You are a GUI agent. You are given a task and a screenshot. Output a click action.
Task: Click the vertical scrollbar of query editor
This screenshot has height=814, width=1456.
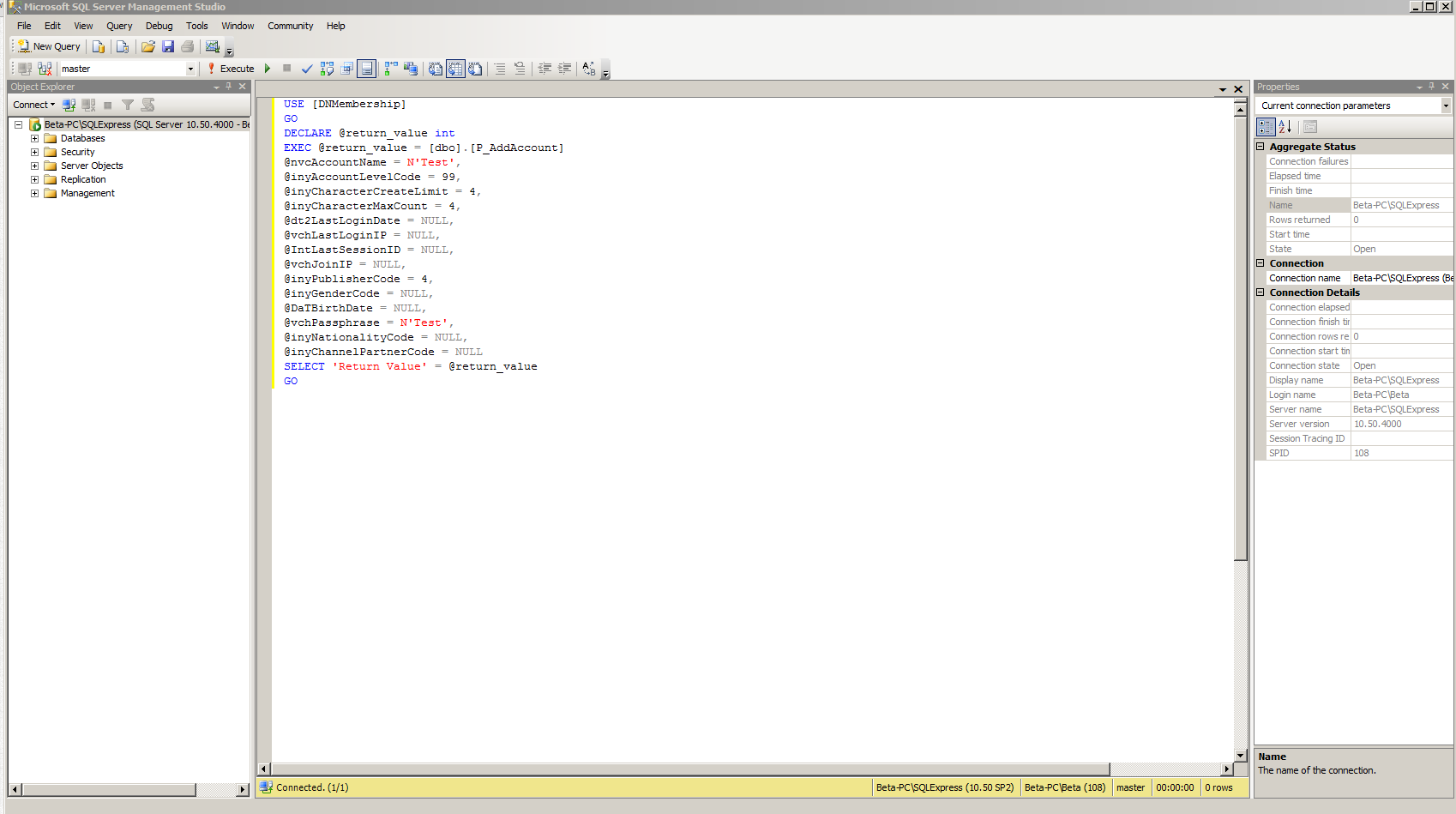coord(1240,338)
